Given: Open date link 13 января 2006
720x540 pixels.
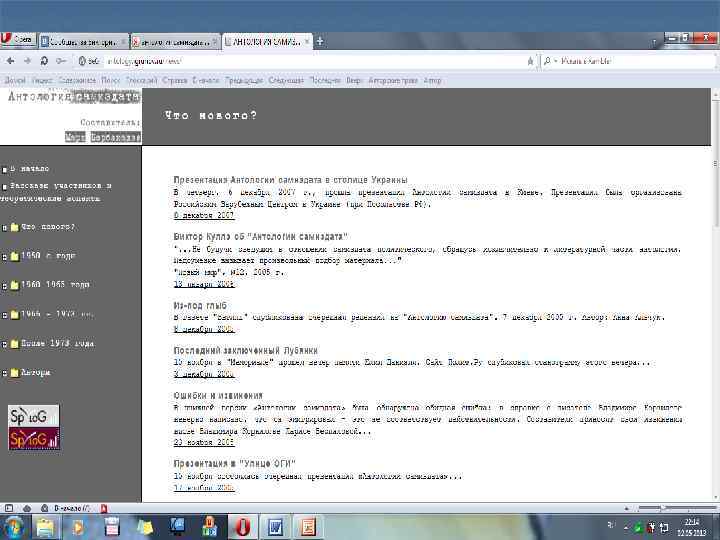Looking at the screenshot, I should tap(204, 284).
